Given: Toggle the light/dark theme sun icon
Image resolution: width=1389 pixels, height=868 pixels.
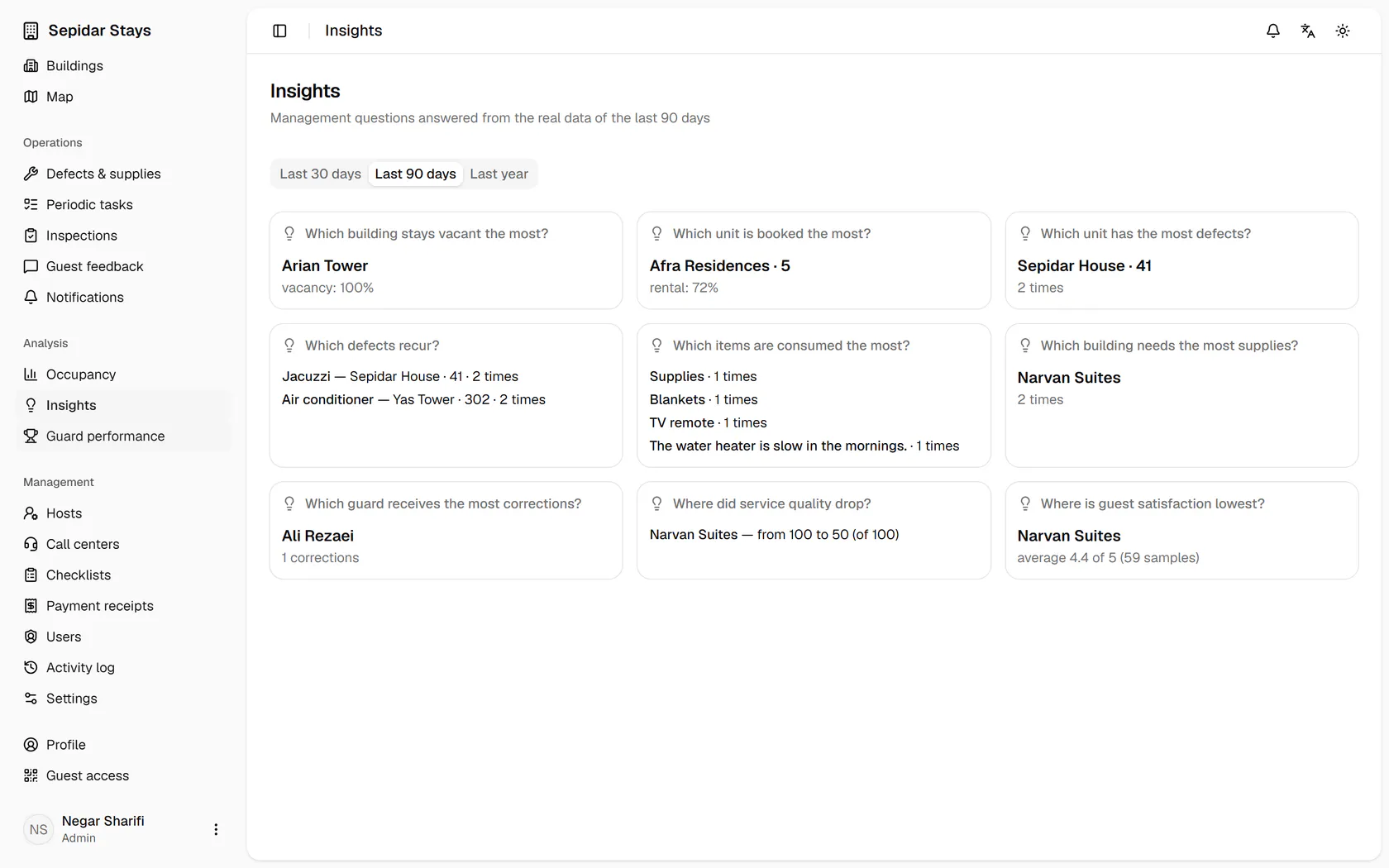Looking at the screenshot, I should tap(1343, 31).
